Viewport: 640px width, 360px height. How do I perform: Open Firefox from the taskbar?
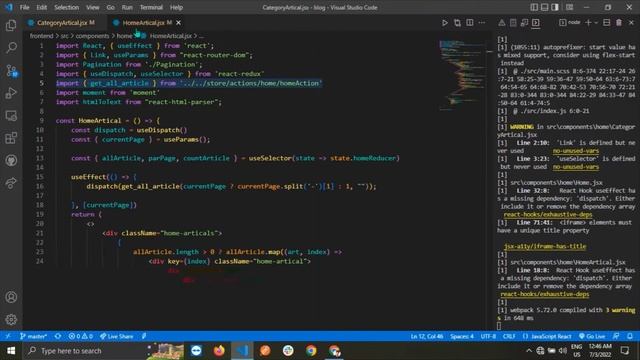[219, 351]
